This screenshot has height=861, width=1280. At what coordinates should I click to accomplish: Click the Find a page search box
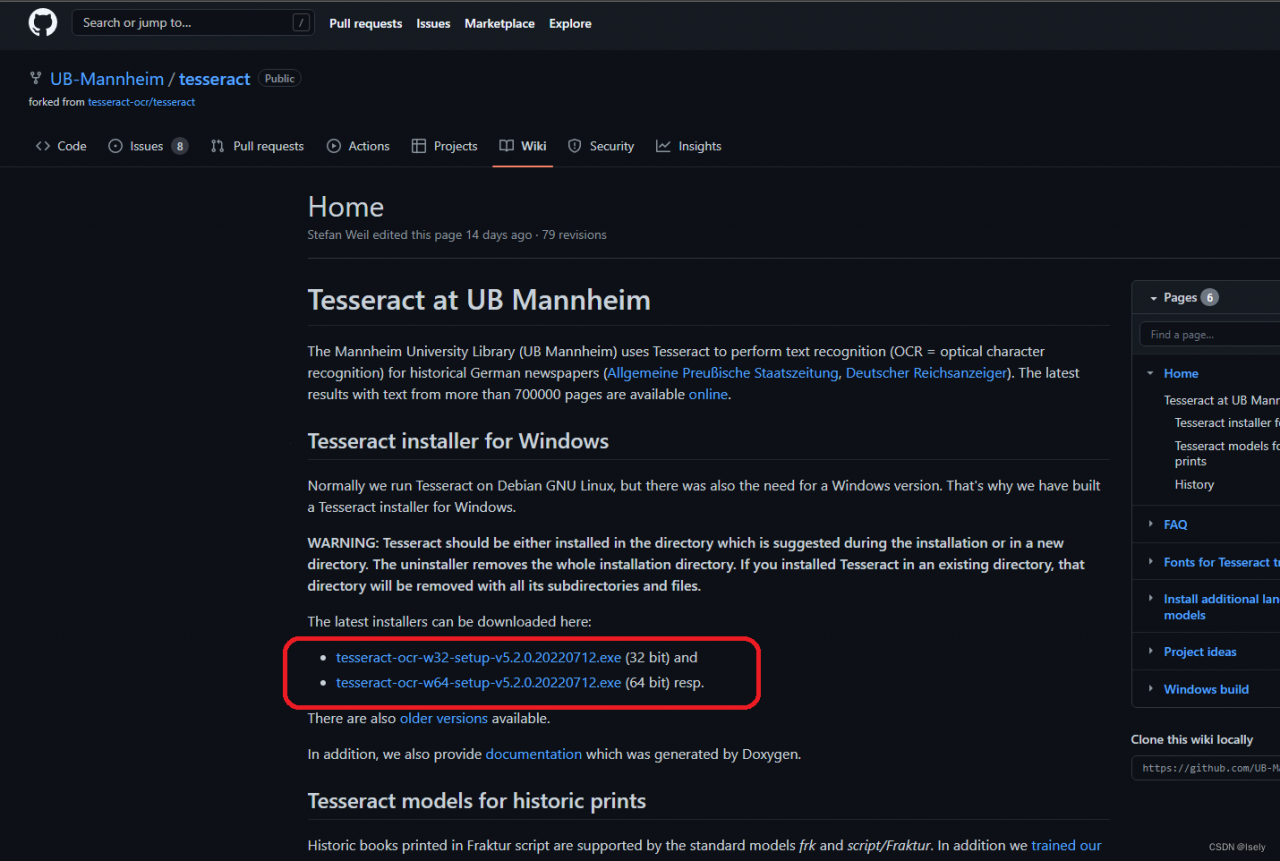[1210, 334]
